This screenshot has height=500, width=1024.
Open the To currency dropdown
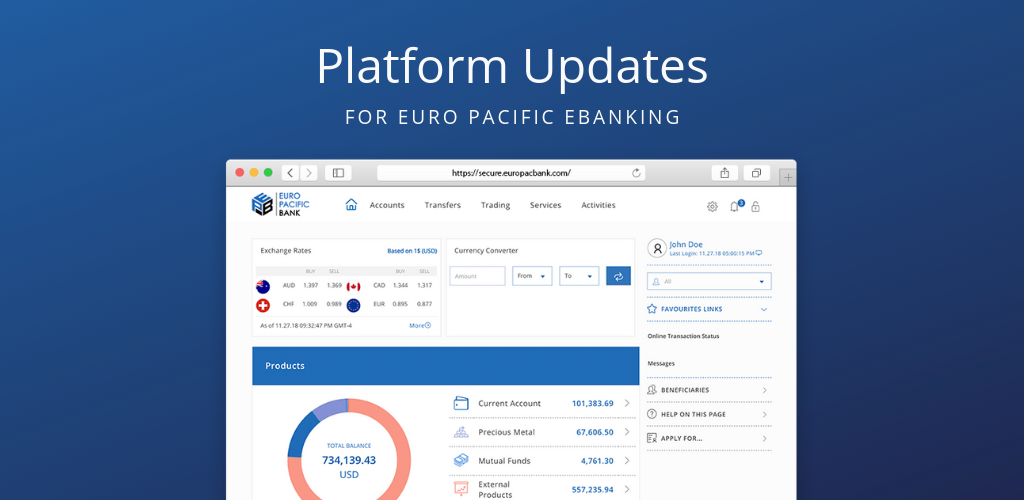point(579,276)
